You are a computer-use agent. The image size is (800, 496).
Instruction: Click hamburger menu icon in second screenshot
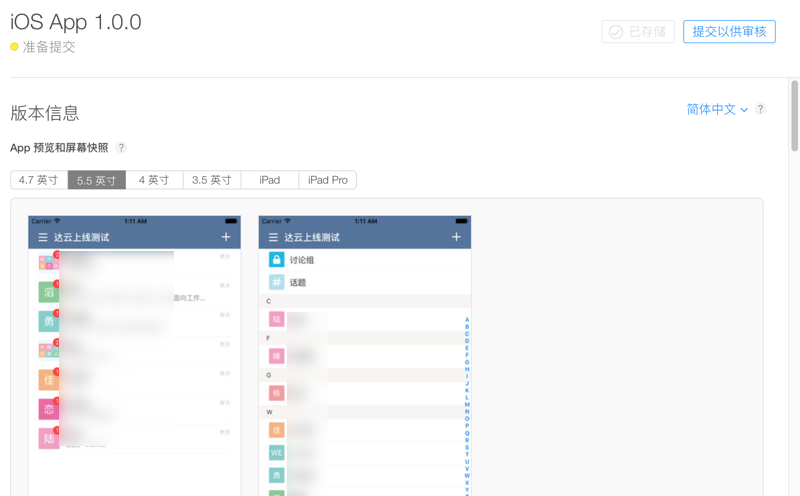tap(273, 237)
